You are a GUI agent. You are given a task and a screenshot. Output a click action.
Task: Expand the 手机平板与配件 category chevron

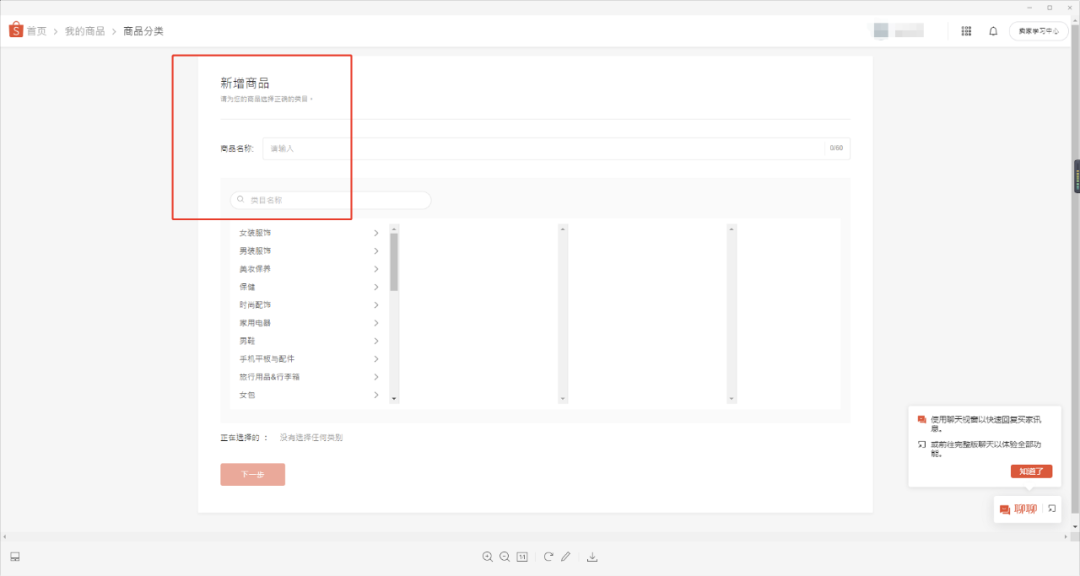click(377, 358)
